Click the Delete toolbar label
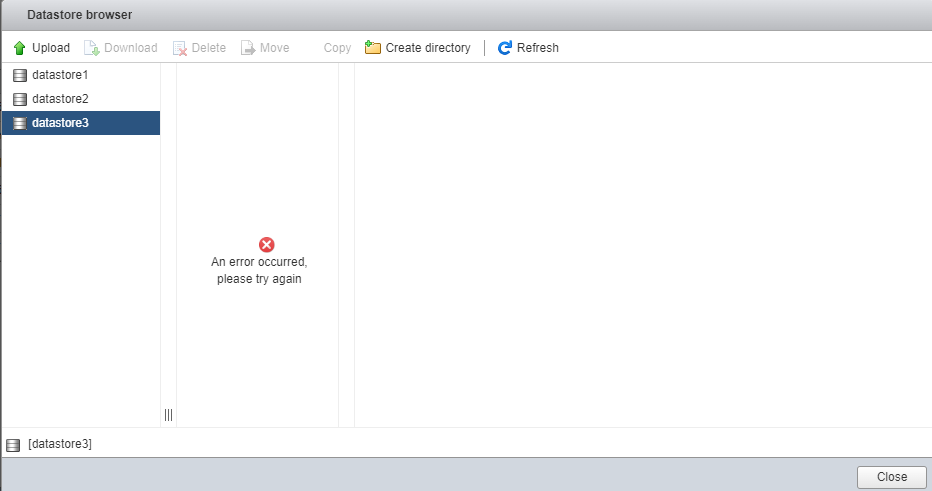 [x=209, y=48]
